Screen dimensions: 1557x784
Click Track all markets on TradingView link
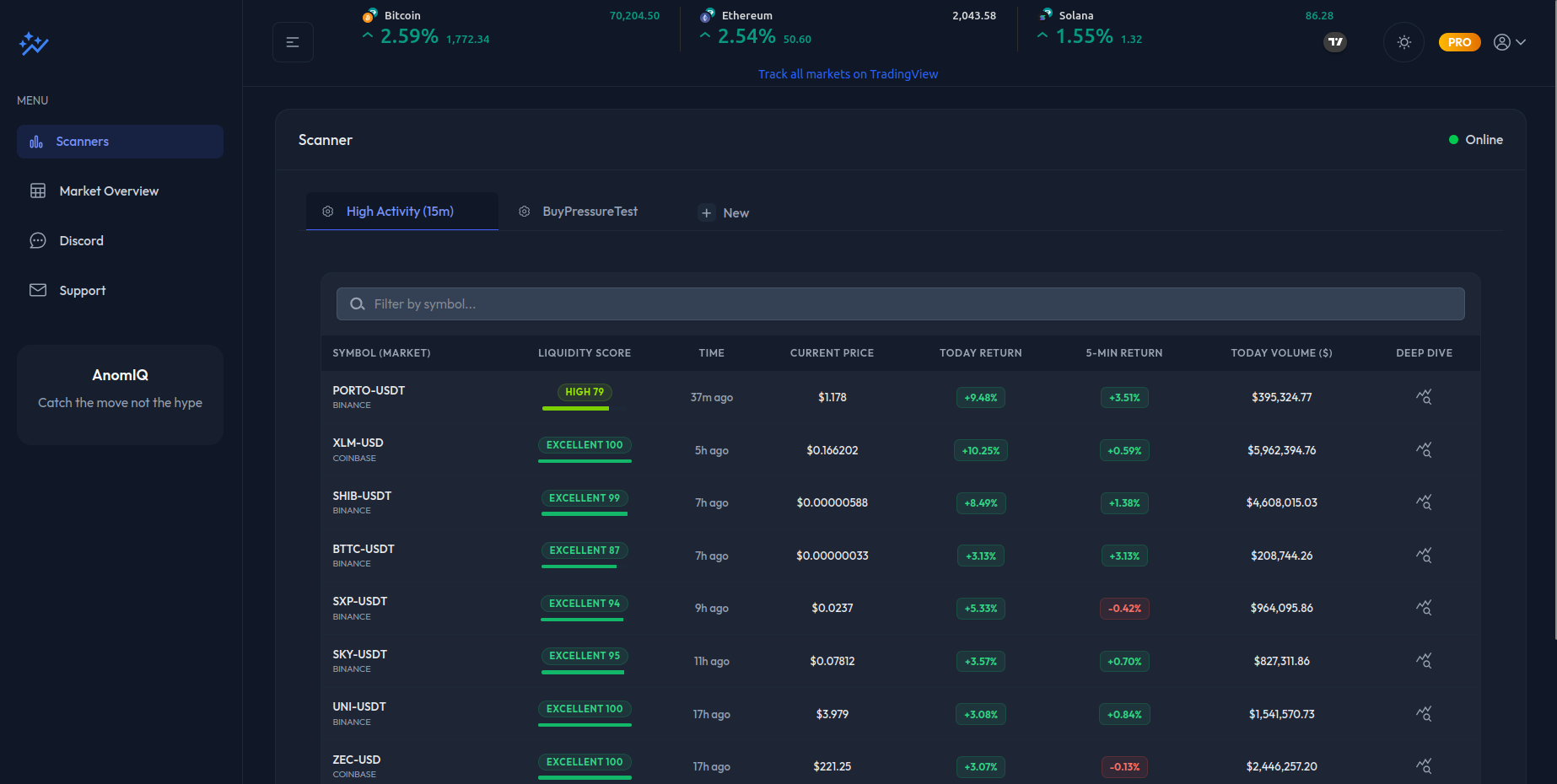[x=848, y=73]
